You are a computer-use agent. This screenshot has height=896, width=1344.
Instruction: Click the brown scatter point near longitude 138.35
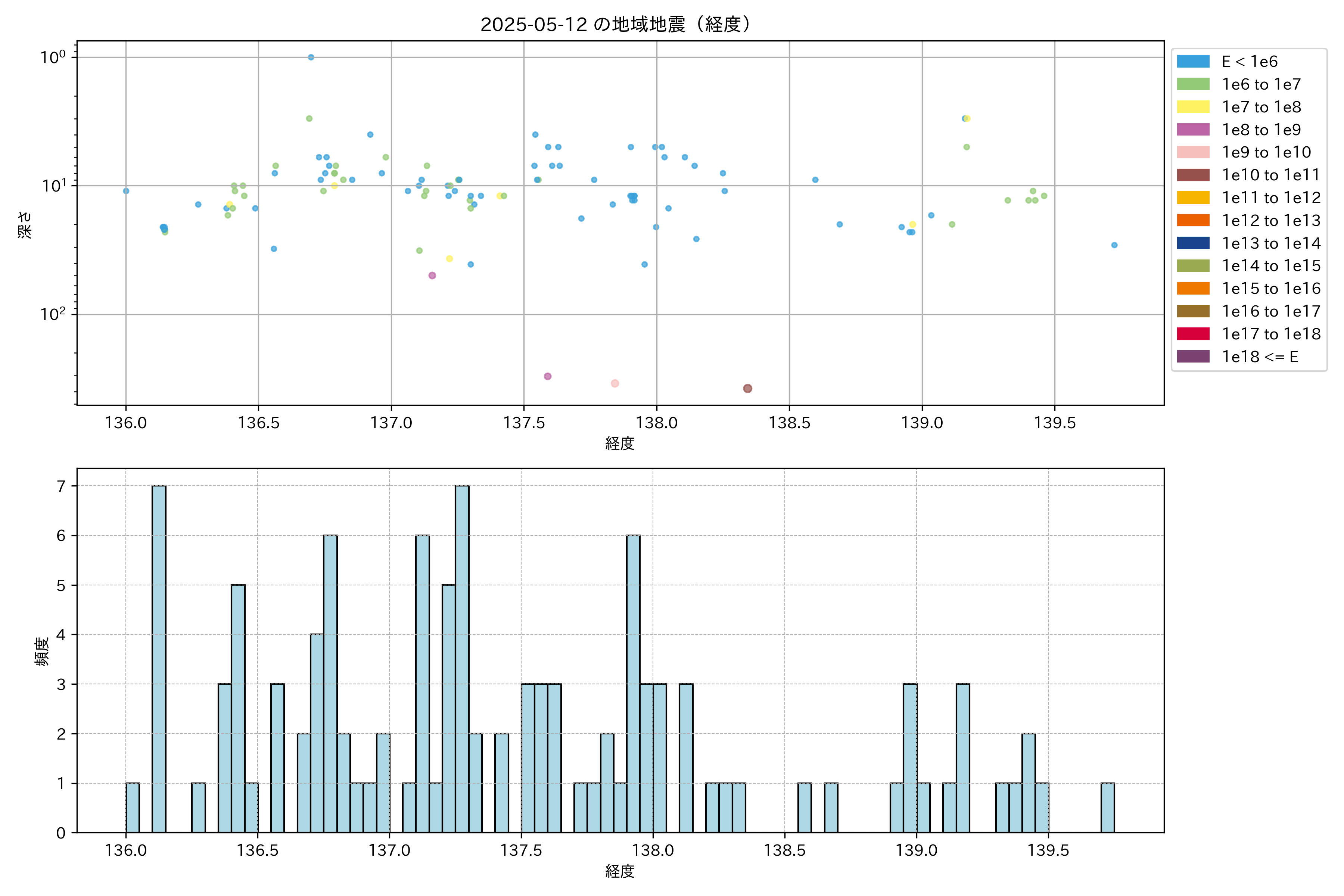[x=747, y=389]
